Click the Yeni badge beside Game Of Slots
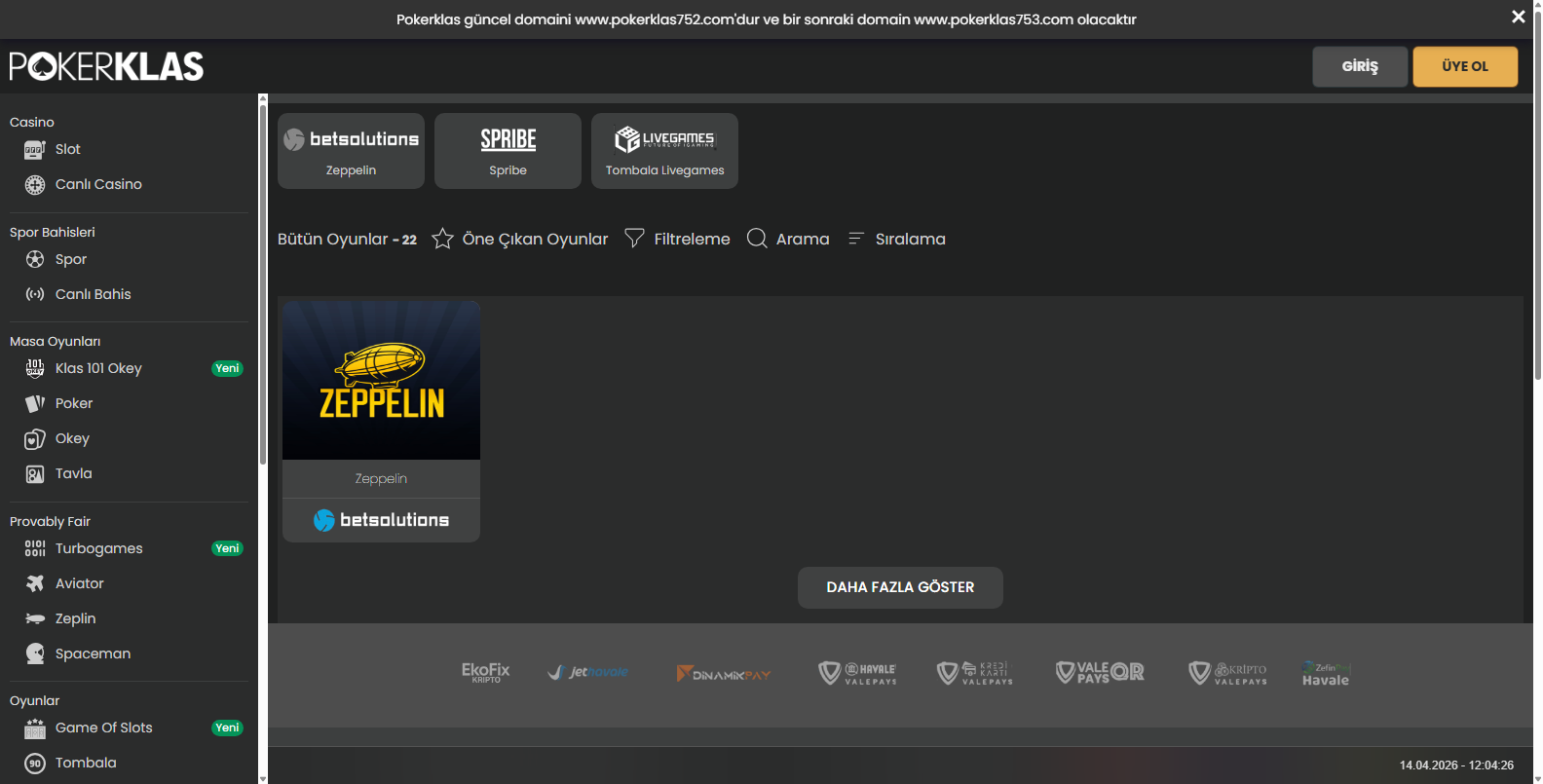This screenshot has height=784, width=1543. (227, 728)
